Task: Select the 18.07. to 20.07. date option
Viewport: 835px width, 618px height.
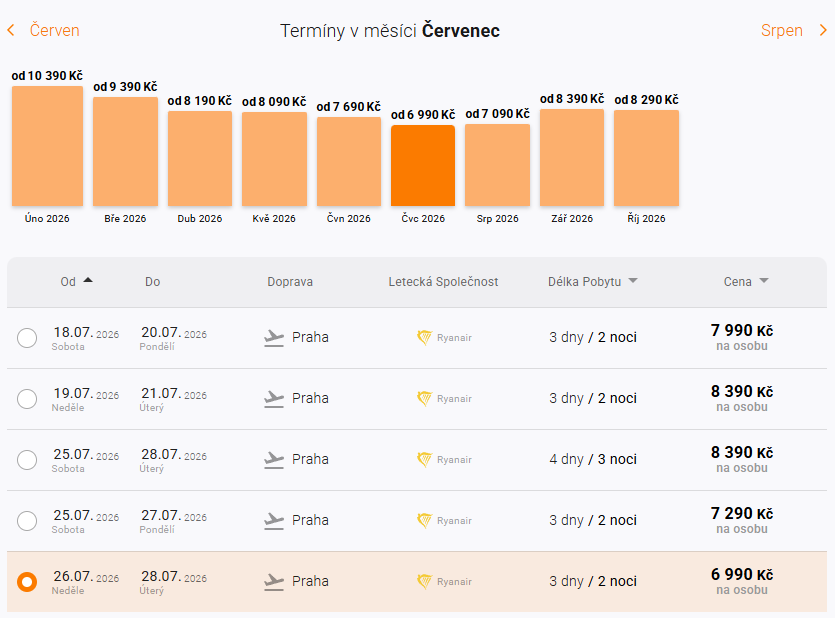Action: pos(27,338)
